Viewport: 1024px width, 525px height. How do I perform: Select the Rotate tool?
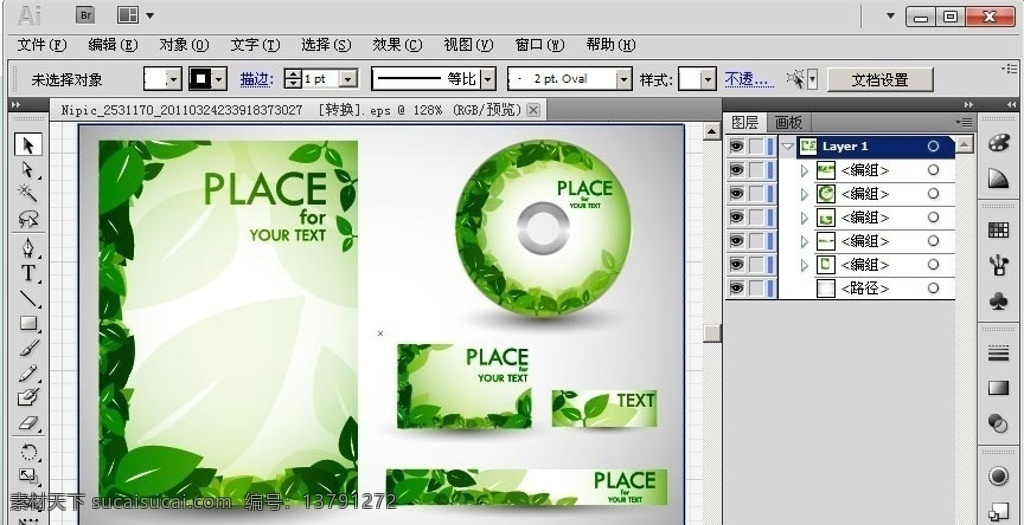28,452
